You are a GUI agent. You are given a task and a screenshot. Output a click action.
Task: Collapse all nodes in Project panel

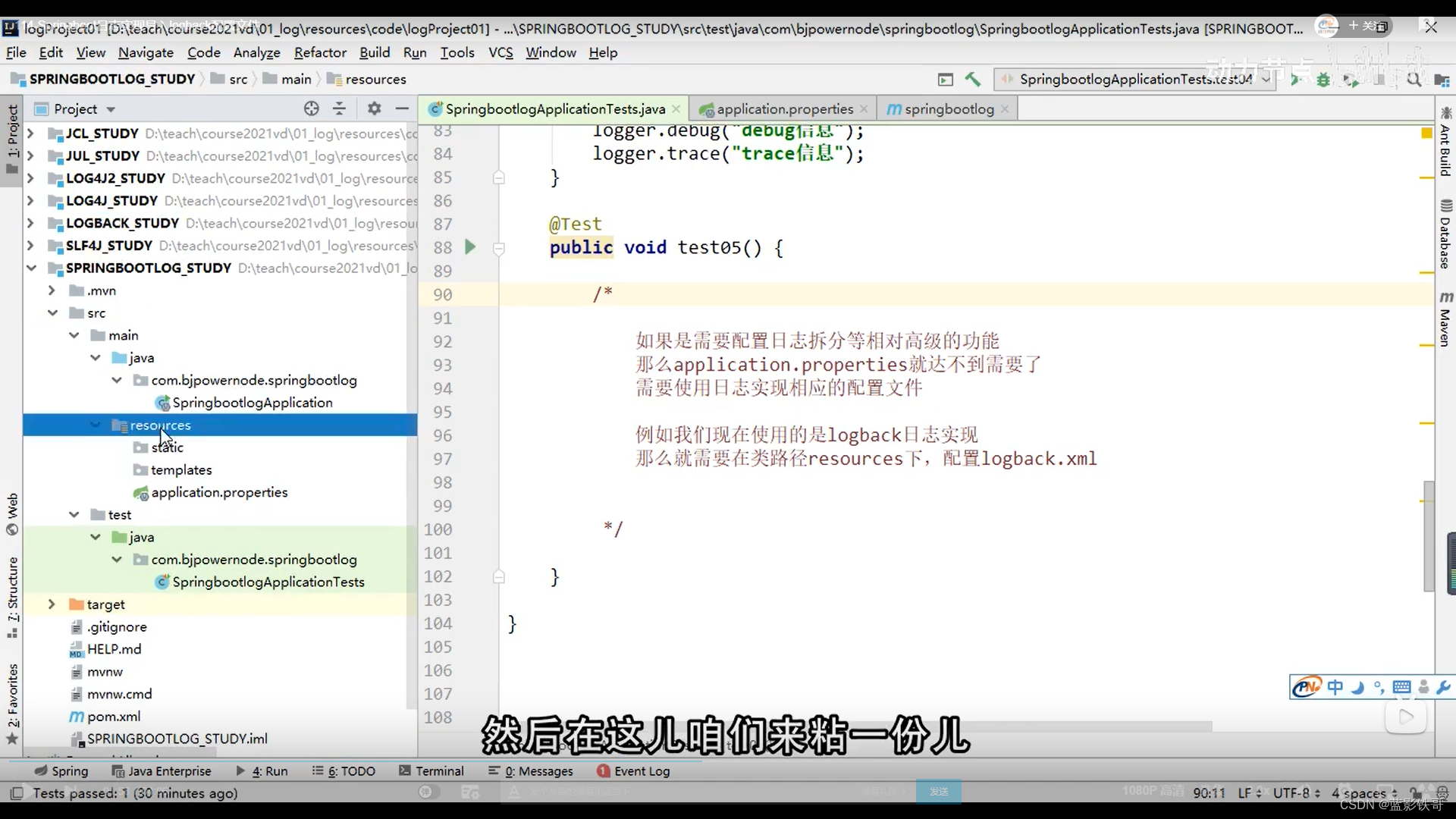(339, 108)
